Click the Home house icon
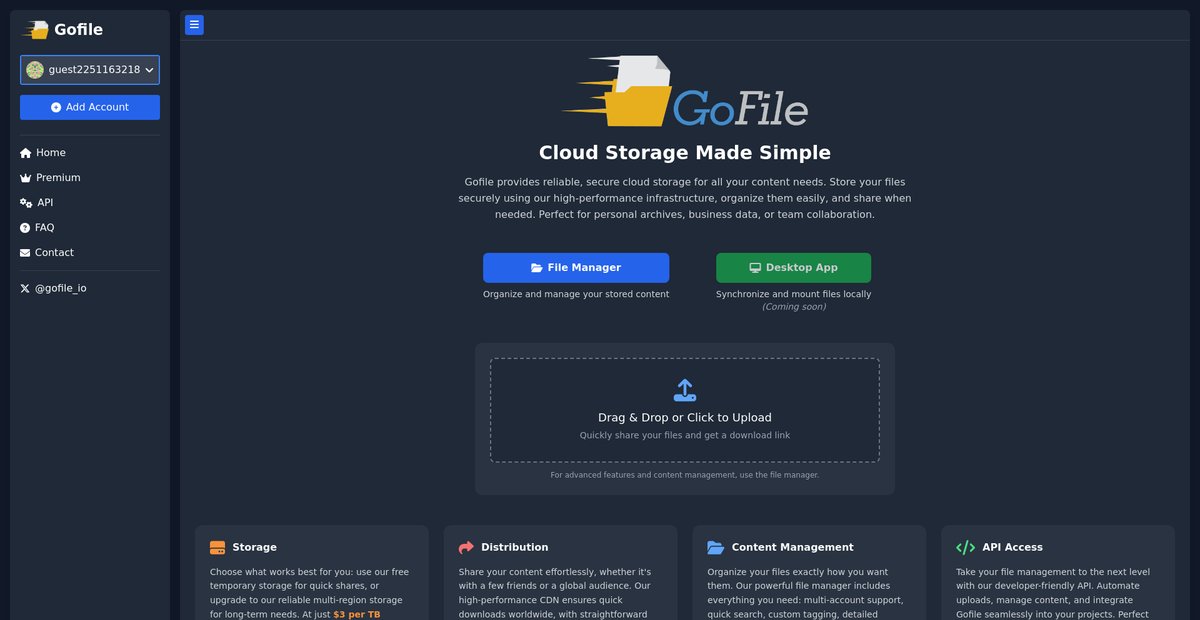 pyautogui.click(x=26, y=153)
